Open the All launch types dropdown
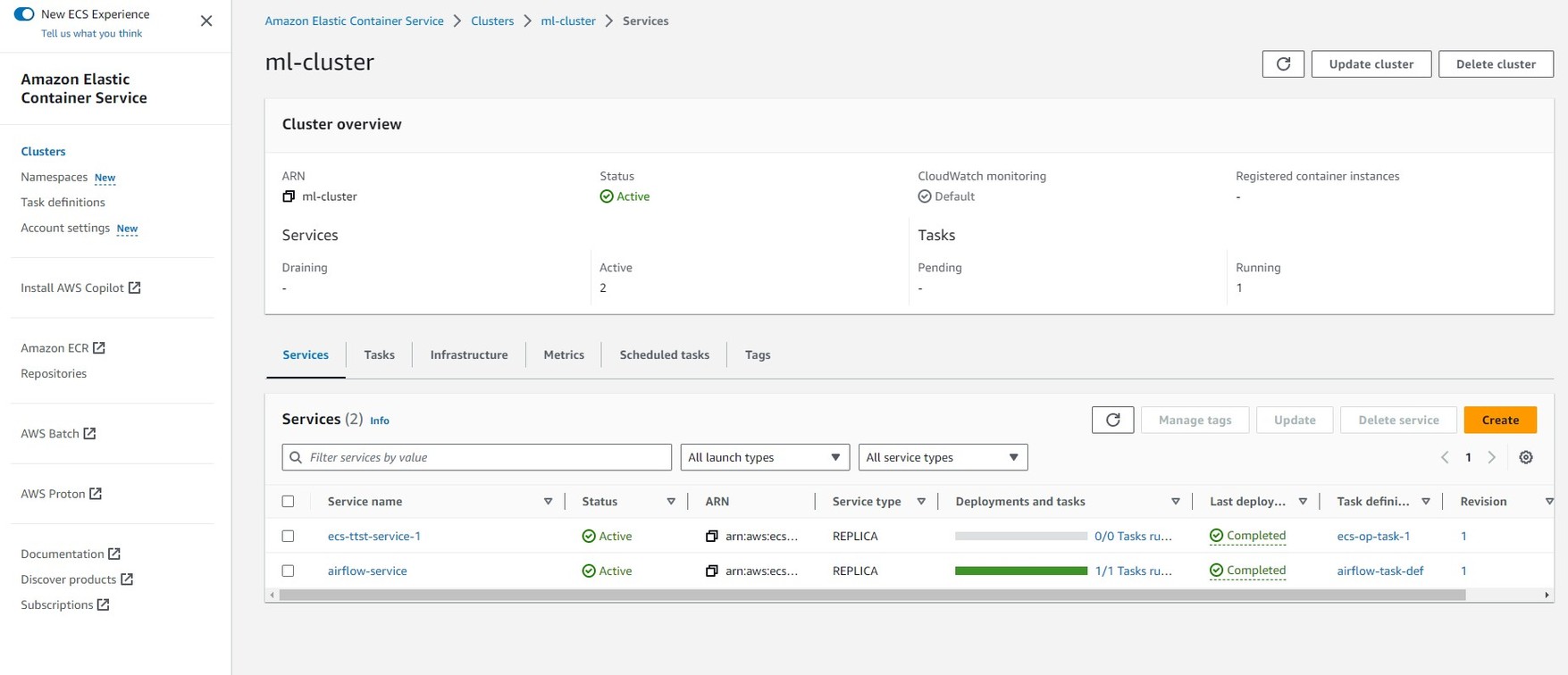The width and height of the screenshot is (1568, 675). (764, 457)
